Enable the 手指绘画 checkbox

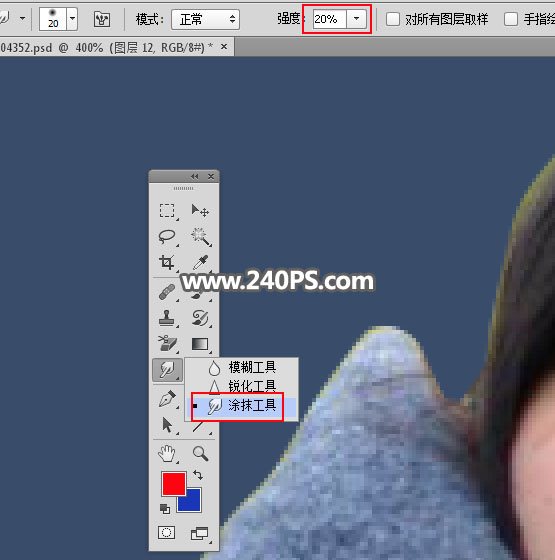coord(511,19)
